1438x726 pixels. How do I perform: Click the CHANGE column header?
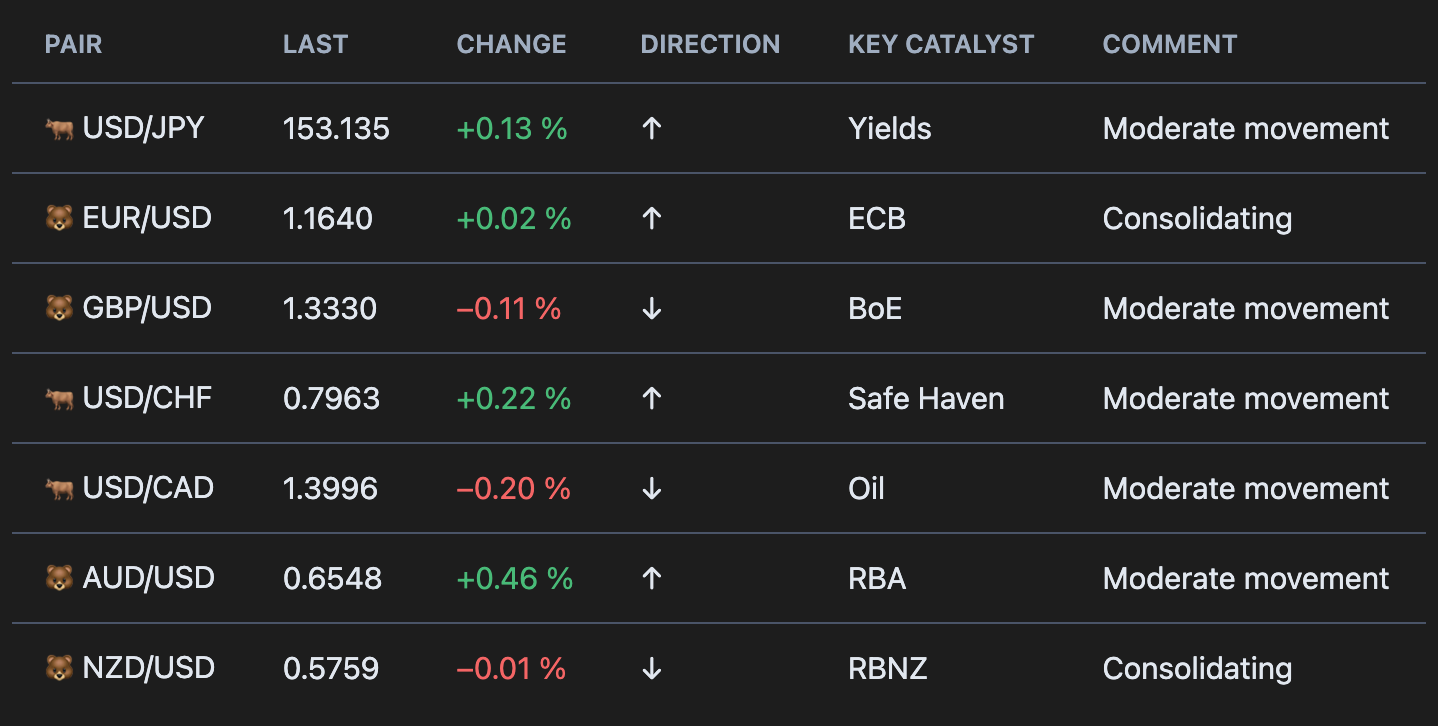pyautogui.click(x=511, y=45)
